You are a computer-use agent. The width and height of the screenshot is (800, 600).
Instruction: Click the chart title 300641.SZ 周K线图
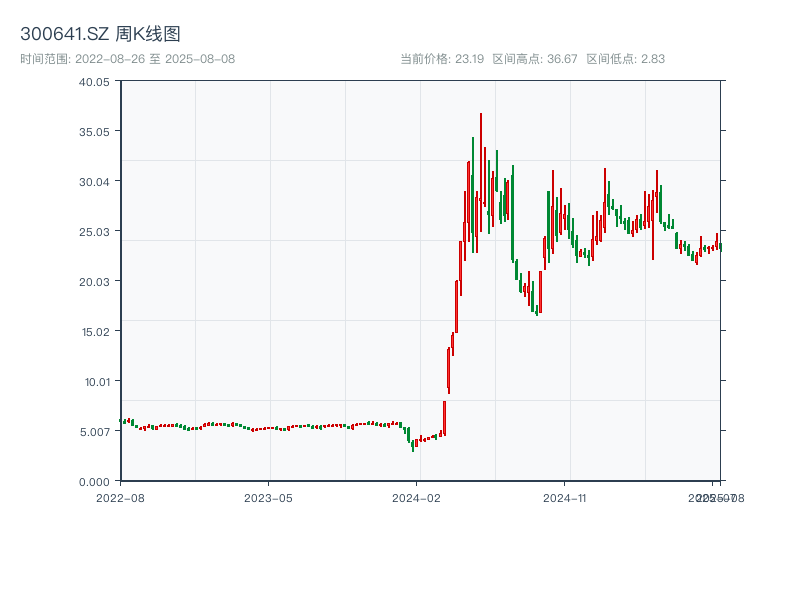(x=100, y=34)
